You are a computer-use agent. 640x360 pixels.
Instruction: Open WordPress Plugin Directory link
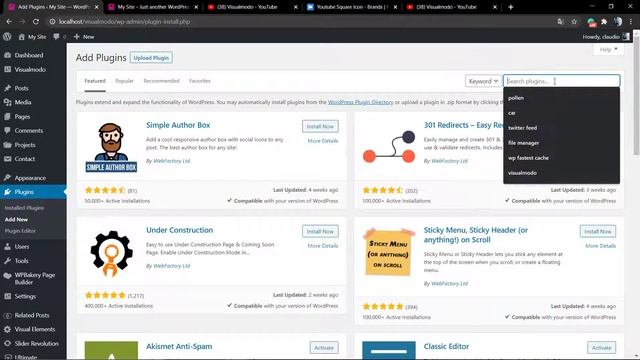[360, 102]
